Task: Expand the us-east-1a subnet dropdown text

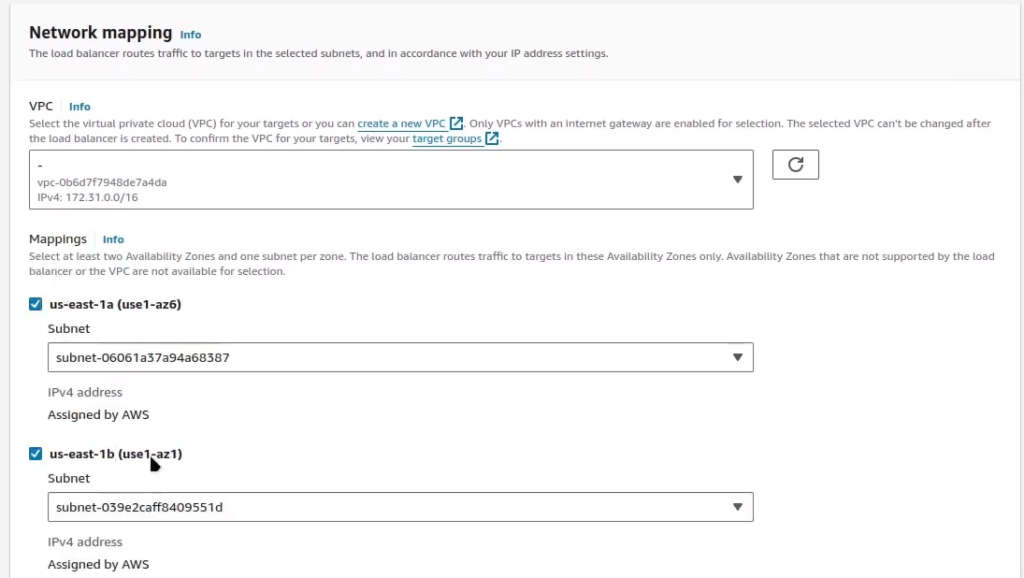Action: (143, 357)
